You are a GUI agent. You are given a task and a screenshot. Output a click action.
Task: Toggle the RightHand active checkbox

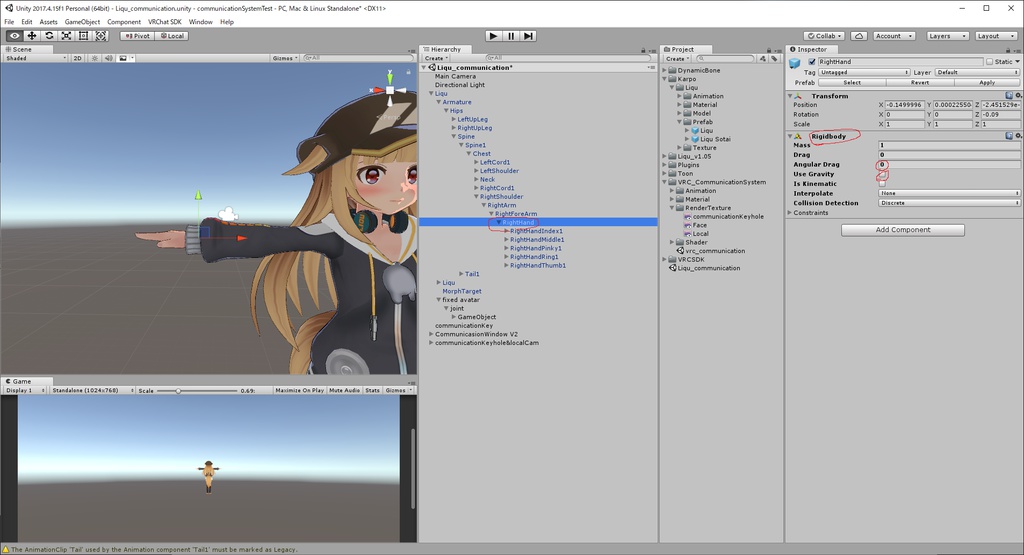click(x=812, y=61)
